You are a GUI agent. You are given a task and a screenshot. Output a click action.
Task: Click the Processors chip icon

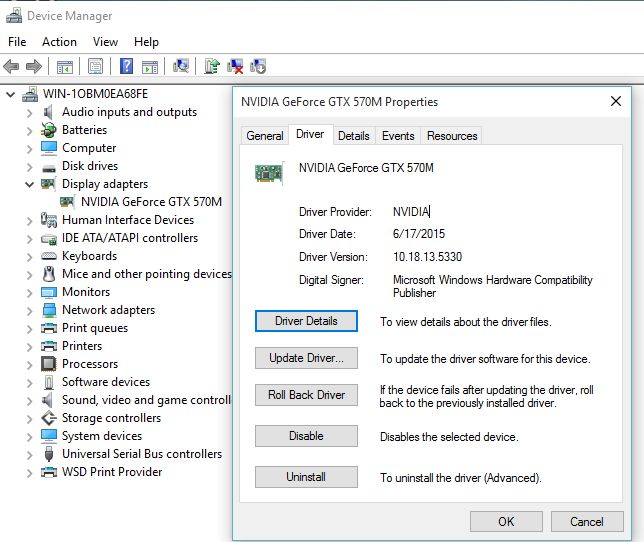tap(49, 364)
